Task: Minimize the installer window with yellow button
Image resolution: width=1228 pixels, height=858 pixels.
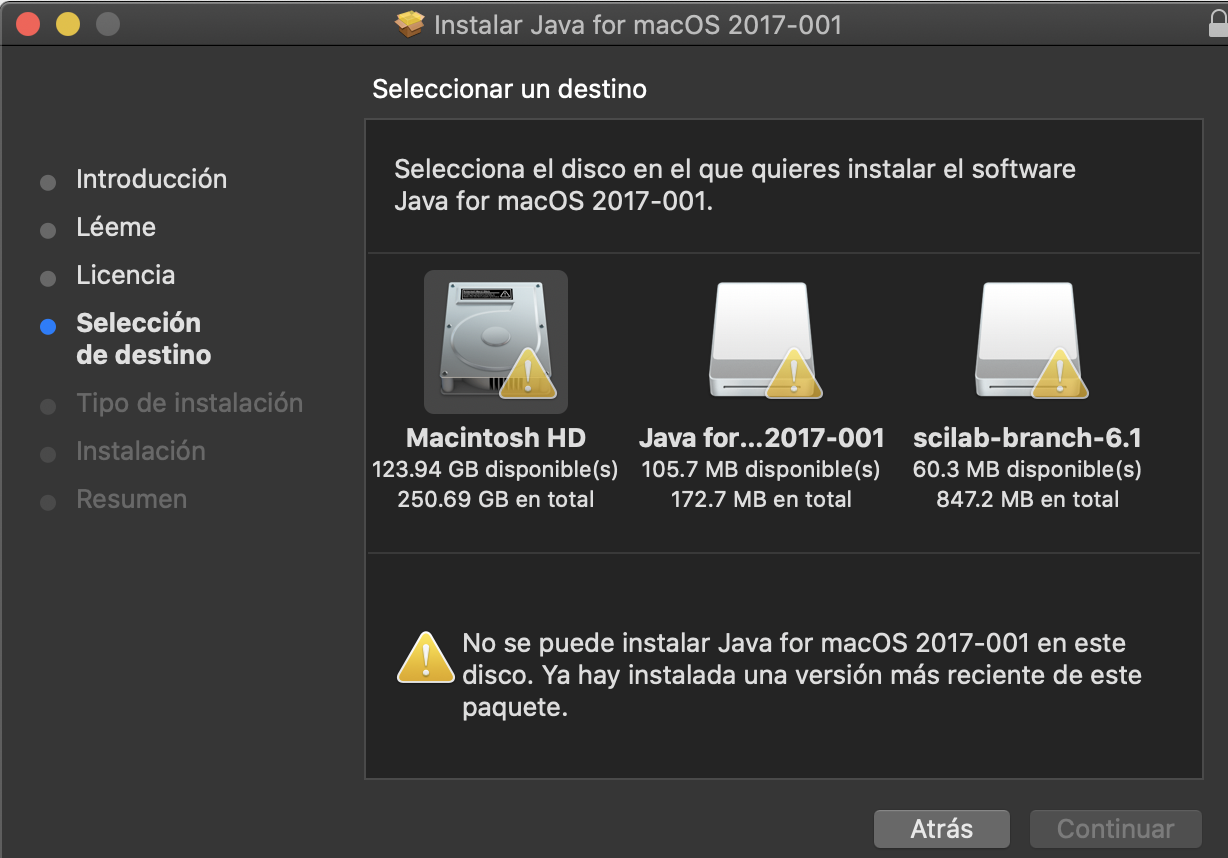Action: (x=67, y=23)
